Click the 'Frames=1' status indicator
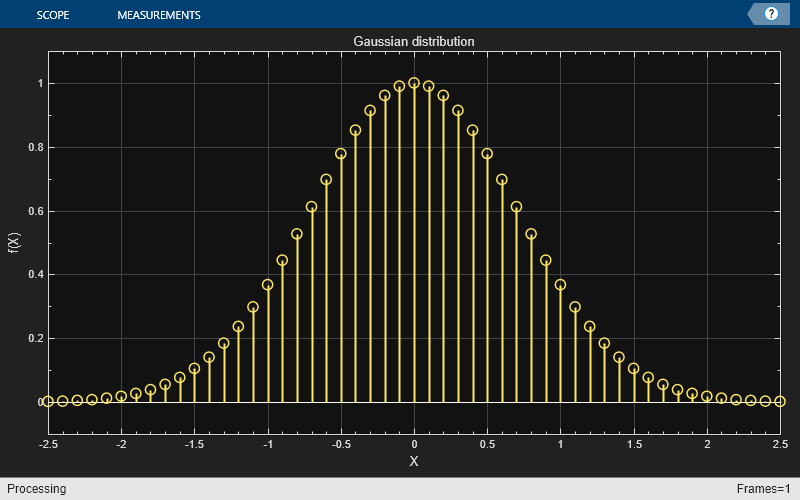Image resolution: width=800 pixels, height=500 pixels. [x=763, y=489]
